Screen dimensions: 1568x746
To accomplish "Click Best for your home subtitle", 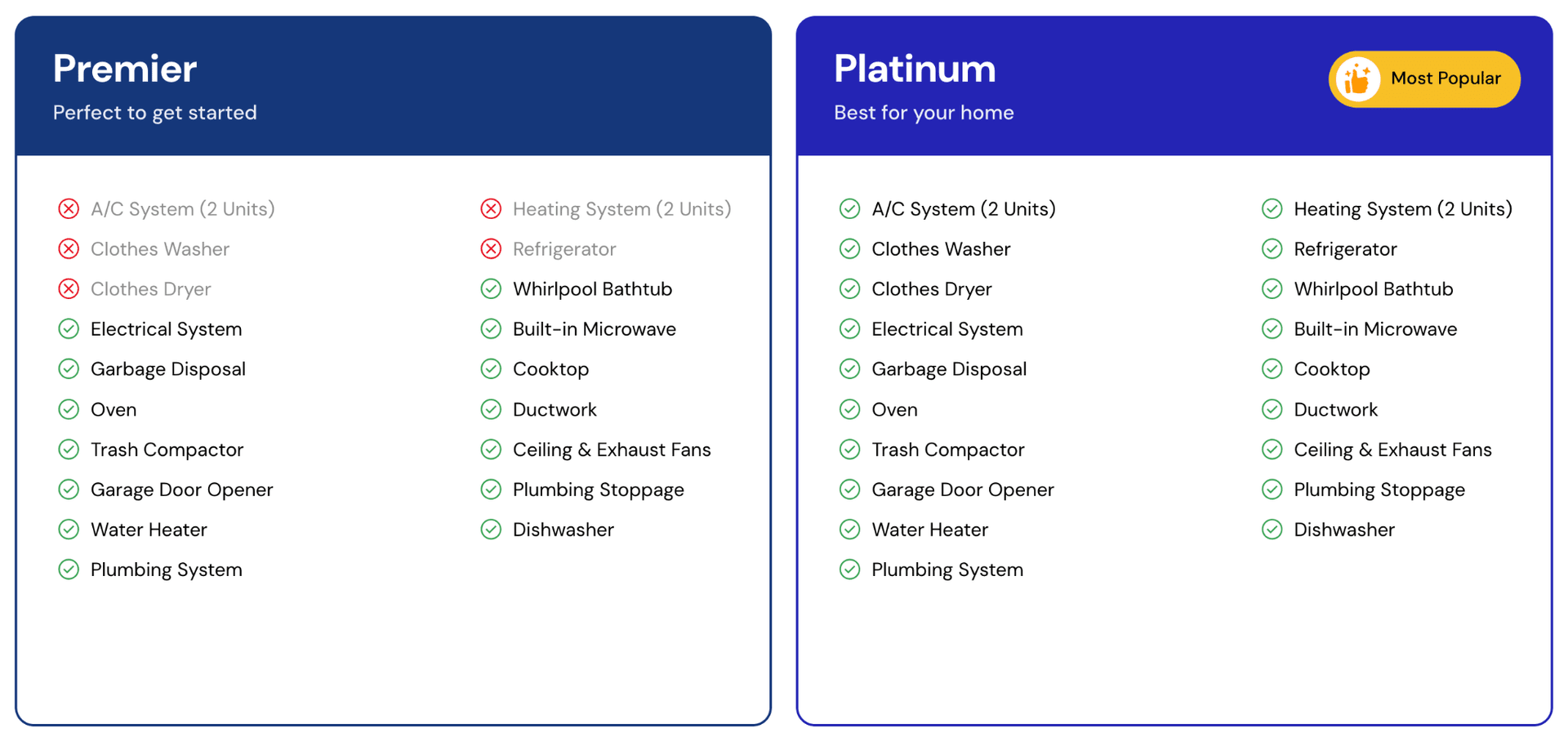I will (x=924, y=113).
